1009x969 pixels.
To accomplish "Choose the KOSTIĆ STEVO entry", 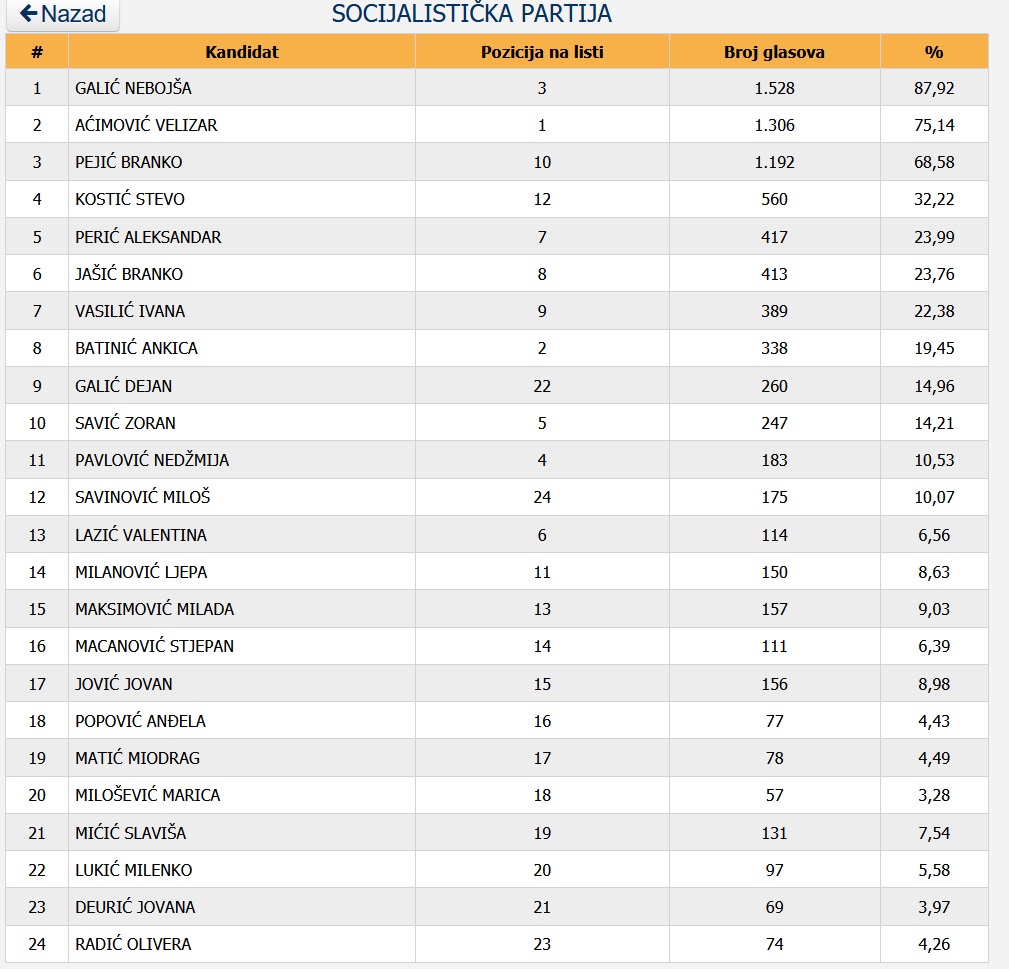I will (129, 199).
